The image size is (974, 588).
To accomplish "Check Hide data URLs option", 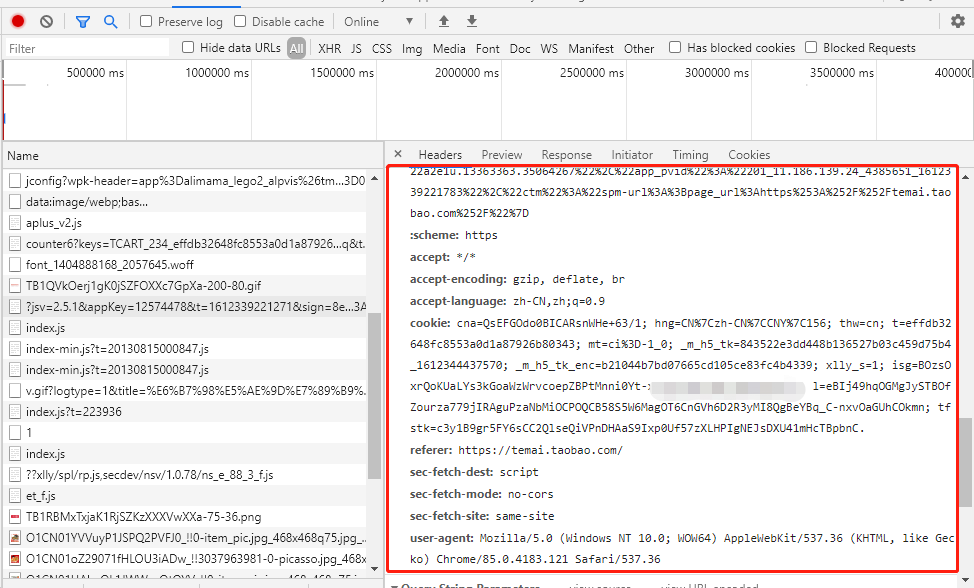I will point(188,47).
